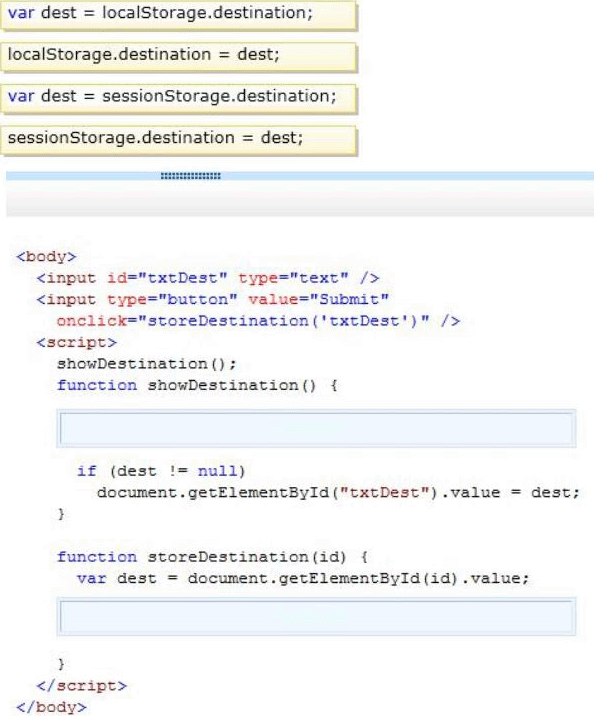Click the getElementById("txtDest").value assignment line
The height and width of the screenshot is (716, 594).
338,493
